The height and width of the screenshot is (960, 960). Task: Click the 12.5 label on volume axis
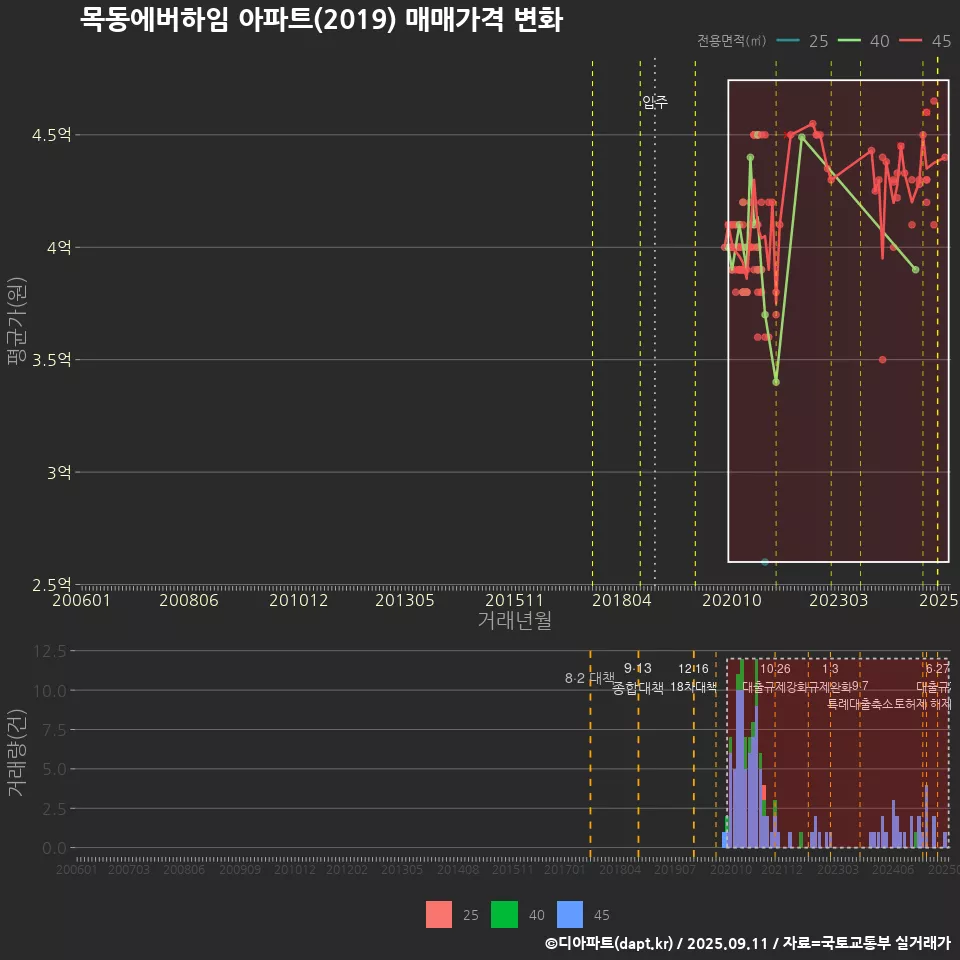(x=50, y=651)
